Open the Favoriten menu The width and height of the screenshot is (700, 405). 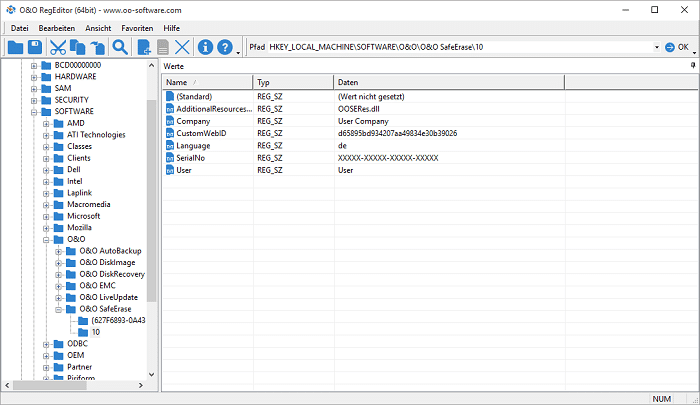(137, 28)
